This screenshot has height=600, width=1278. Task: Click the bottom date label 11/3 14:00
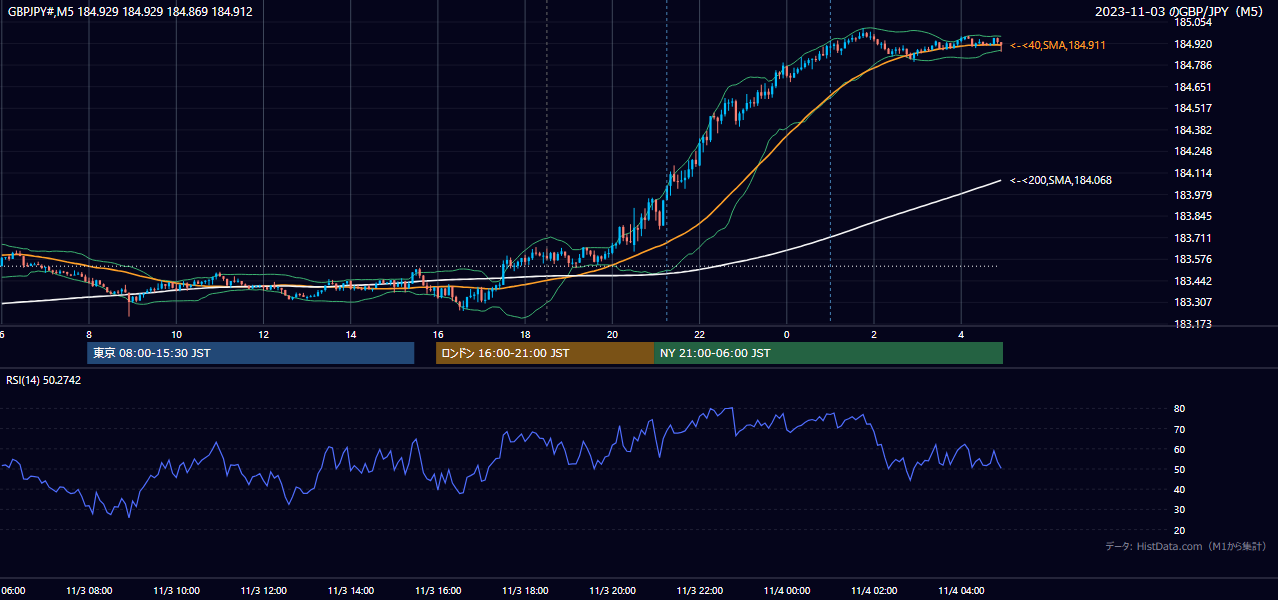point(351,590)
